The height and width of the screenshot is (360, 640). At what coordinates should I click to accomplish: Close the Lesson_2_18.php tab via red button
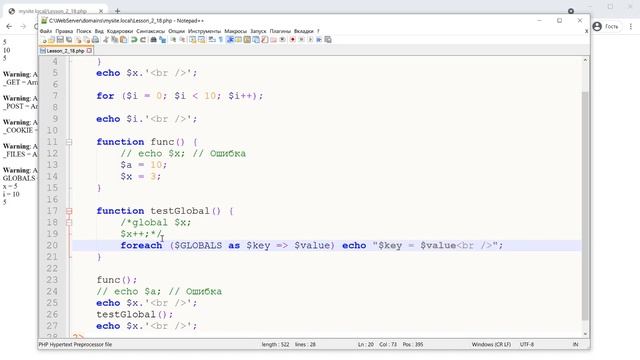[89, 51]
